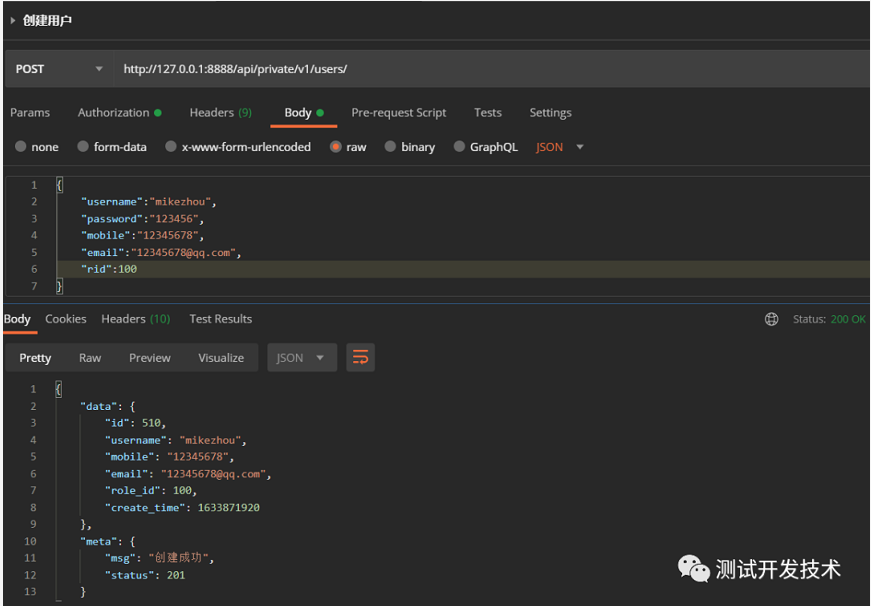The height and width of the screenshot is (606, 871).
Task: Choose x-www-form-urlencoded body type
Action: coord(171,147)
